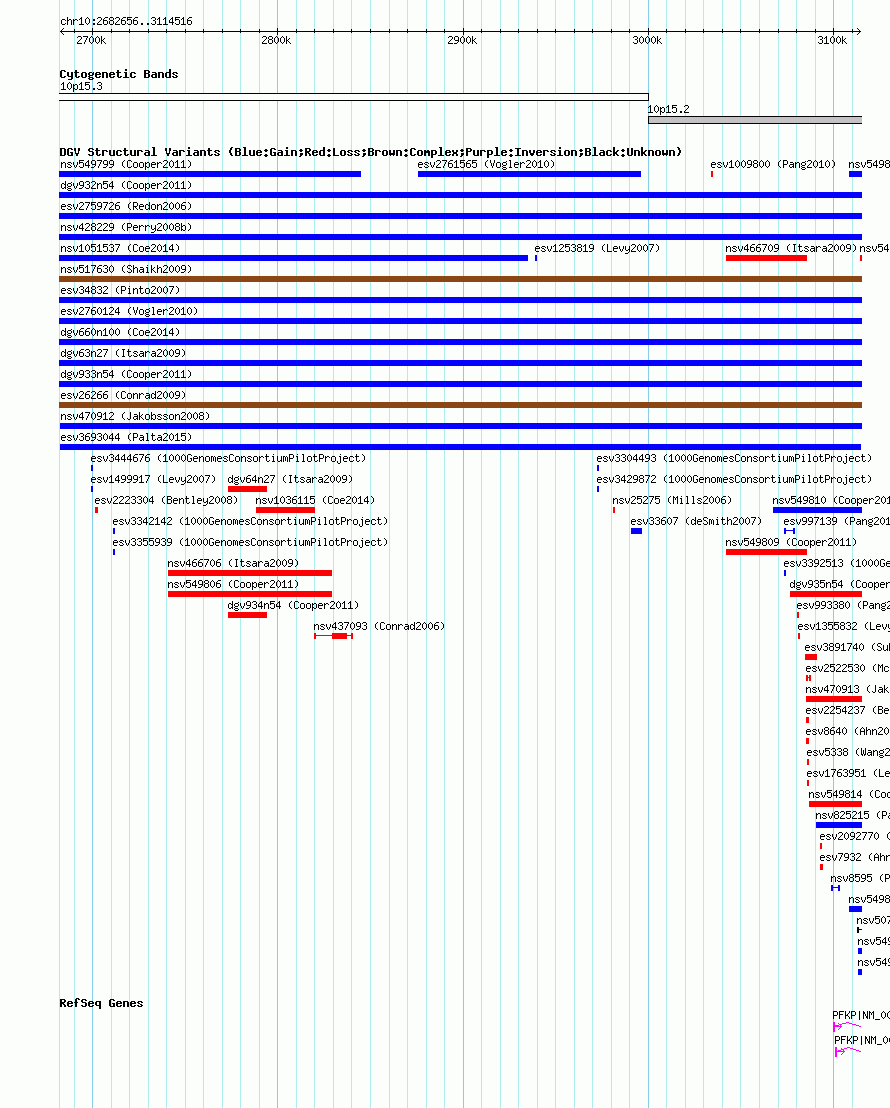This screenshot has height=1108, width=890.
Task: Click esv2223304 (Bentley2008) label
Action: pos(166,500)
